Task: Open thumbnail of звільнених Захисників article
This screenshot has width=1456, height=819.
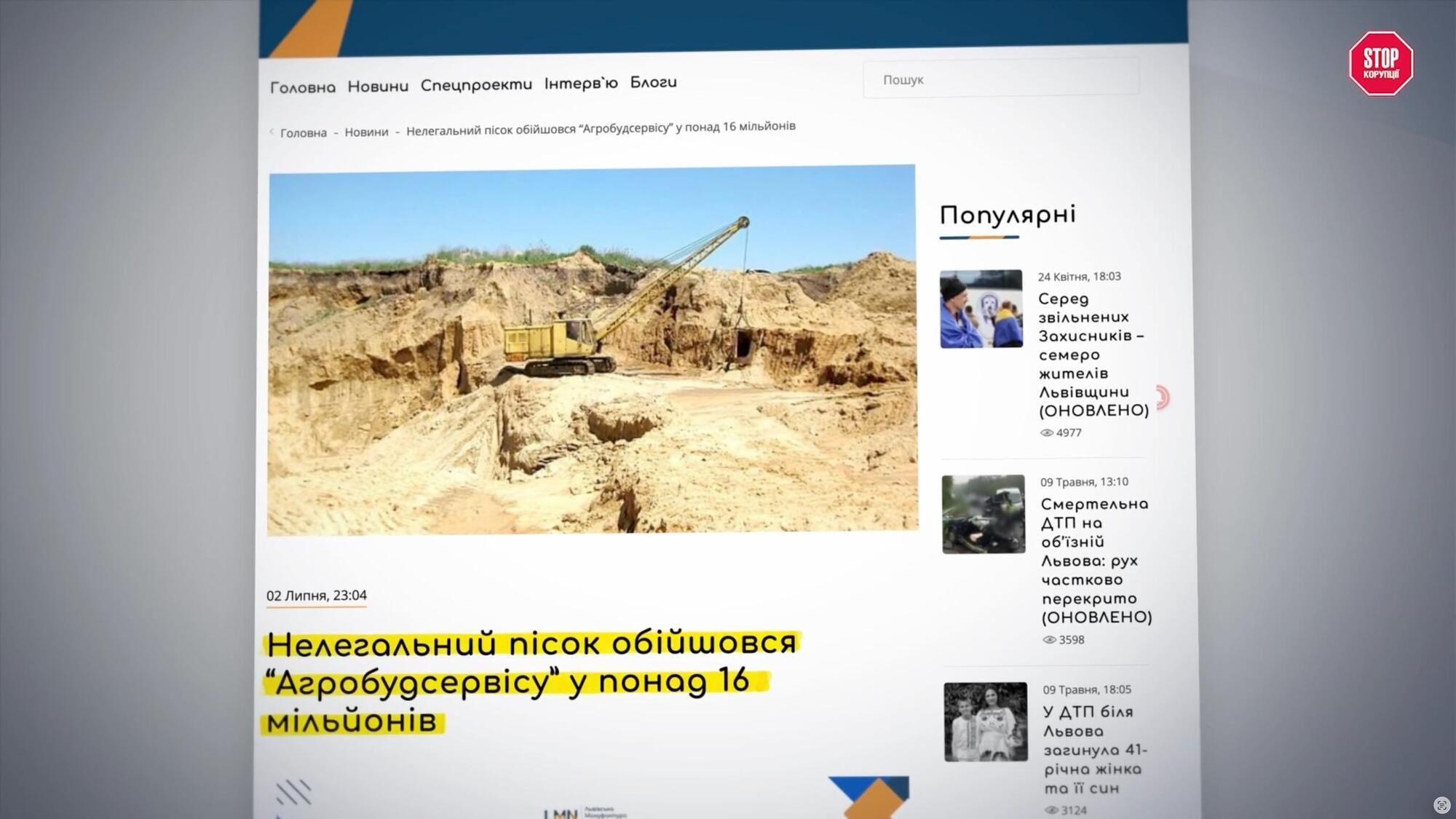Action: (x=981, y=309)
